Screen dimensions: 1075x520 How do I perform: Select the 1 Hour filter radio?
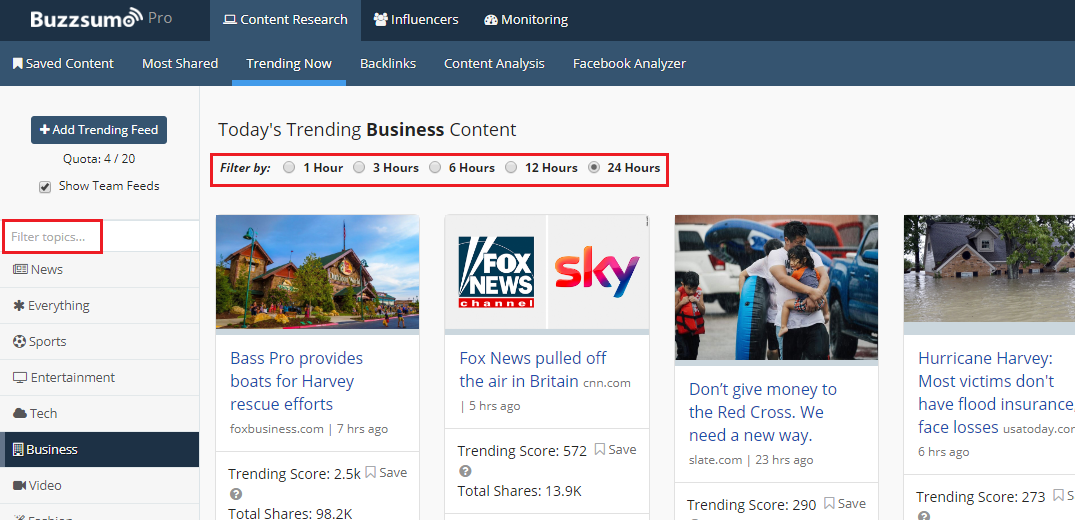click(289, 167)
